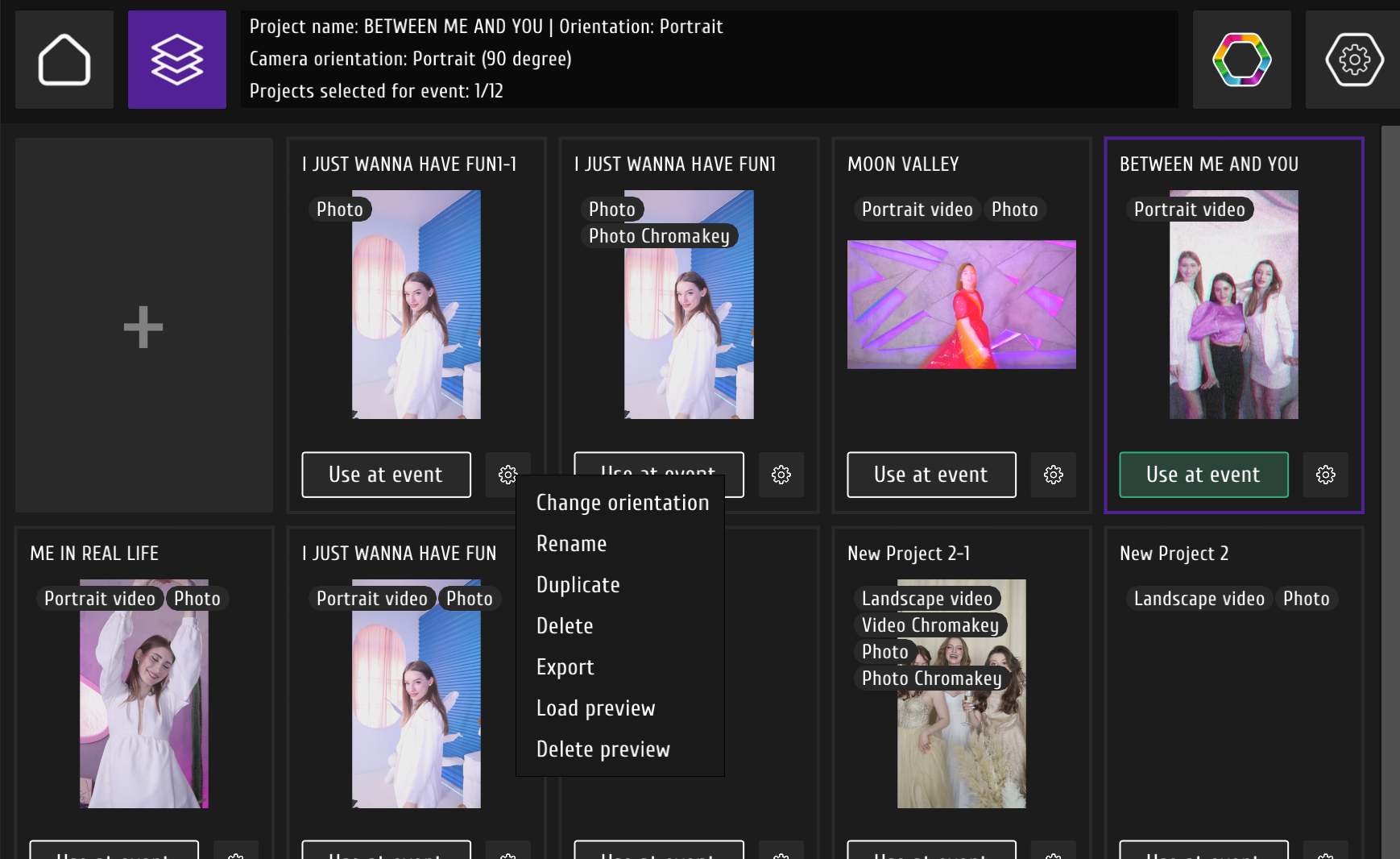
Task: Select New Project 2-1 preview image
Action: tap(962, 694)
